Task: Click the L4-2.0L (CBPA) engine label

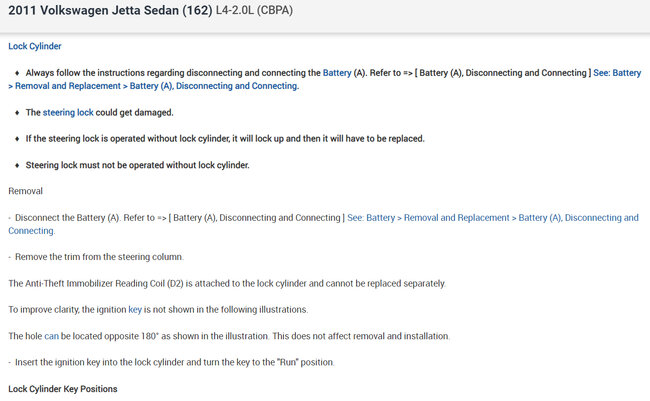Action: tap(263, 11)
